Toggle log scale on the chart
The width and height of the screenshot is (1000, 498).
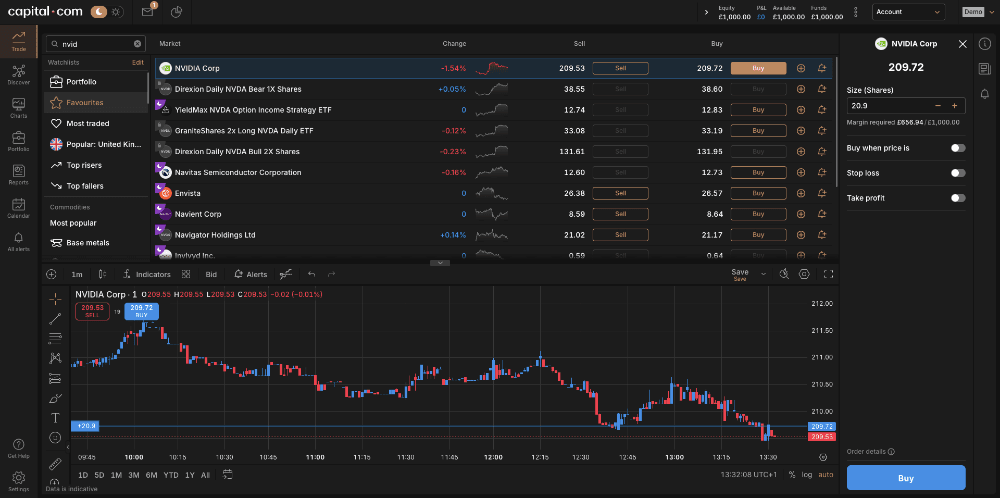pyautogui.click(x=807, y=474)
